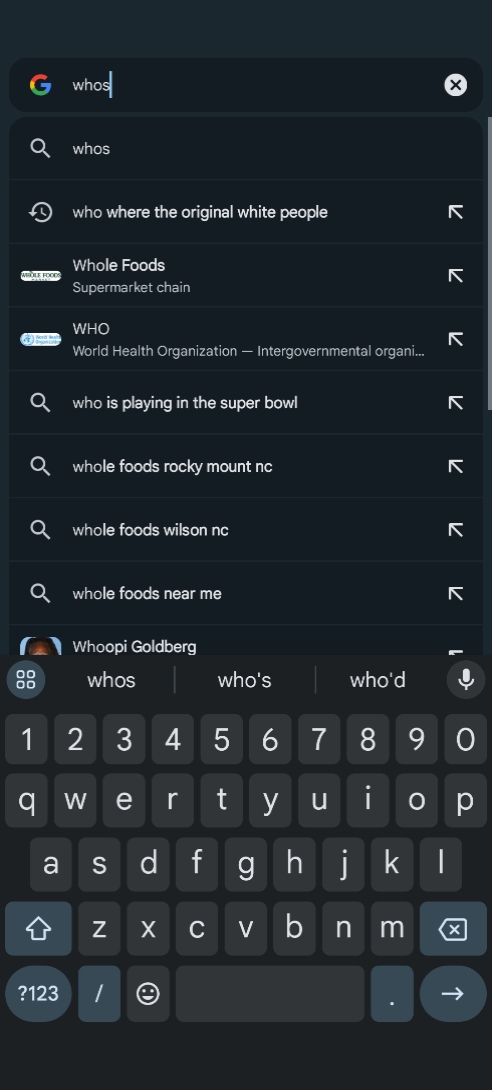The image size is (492, 1090).
Task: Tap the space bar key
Action: (x=270, y=993)
